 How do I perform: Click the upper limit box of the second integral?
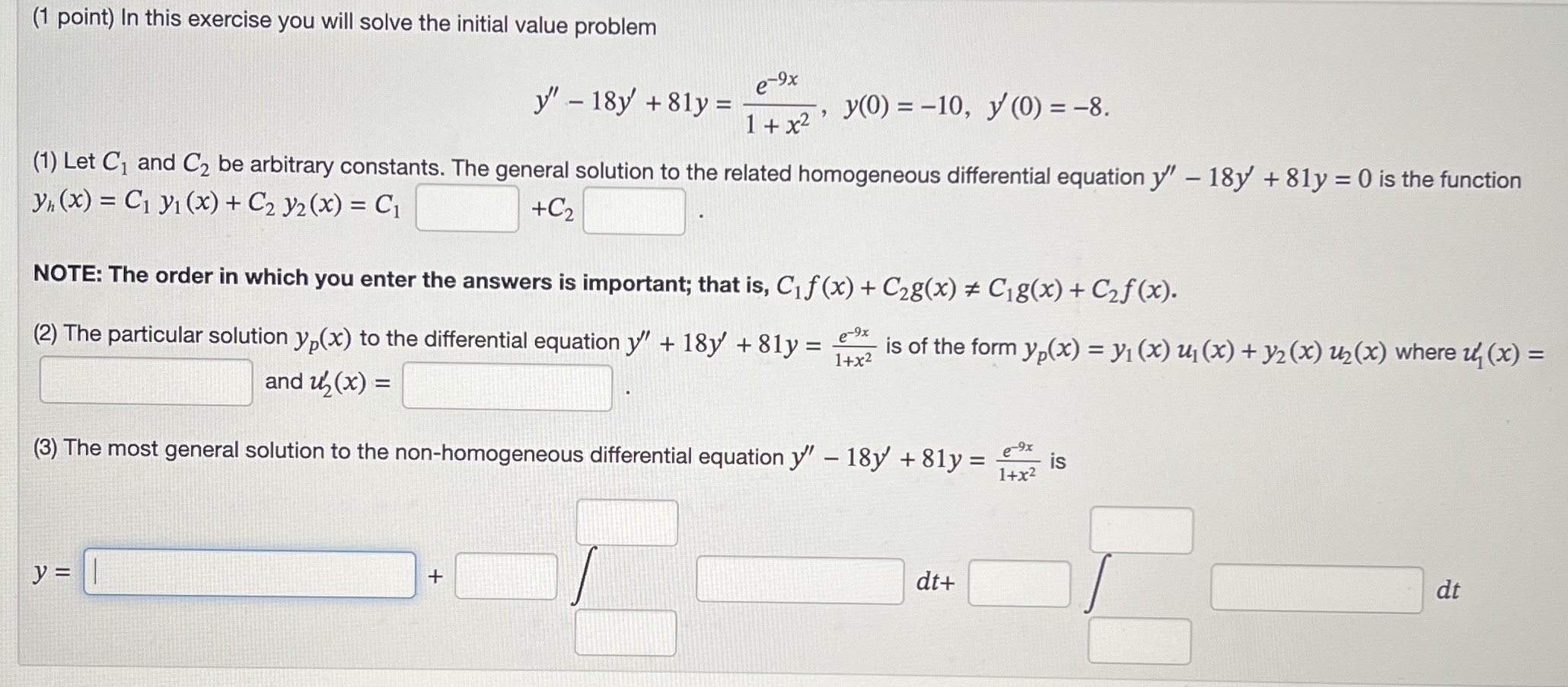pyautogui.click(x=1142, y=532)
